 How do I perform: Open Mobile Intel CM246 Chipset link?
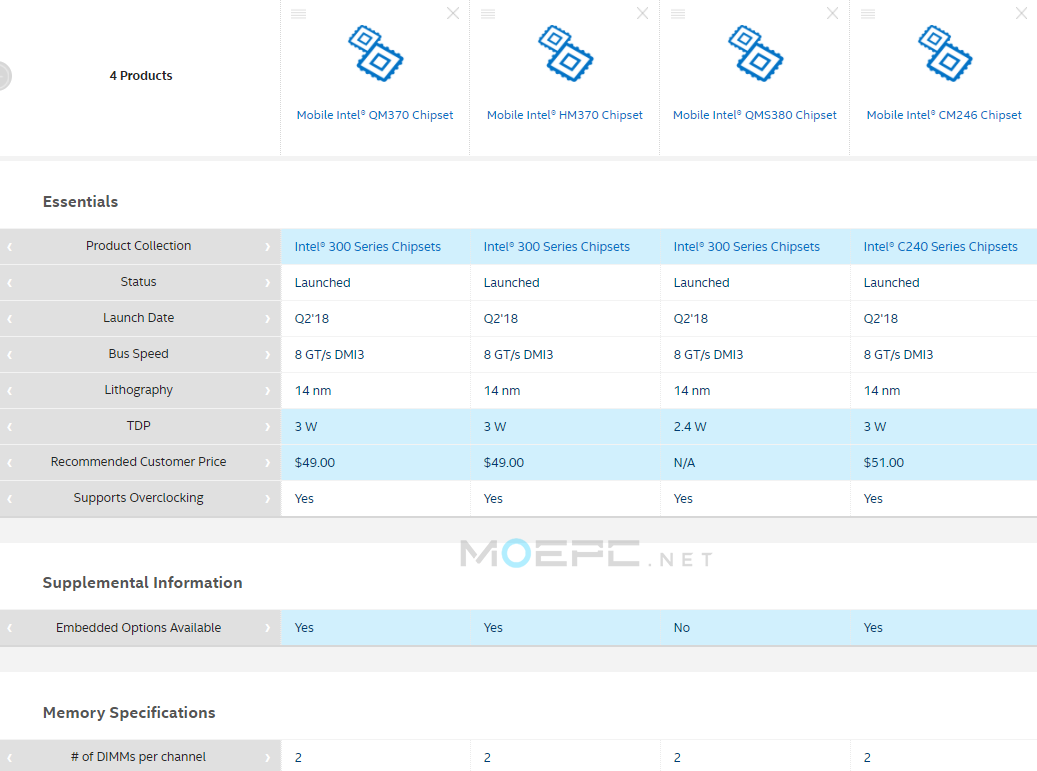pos(944,115)
